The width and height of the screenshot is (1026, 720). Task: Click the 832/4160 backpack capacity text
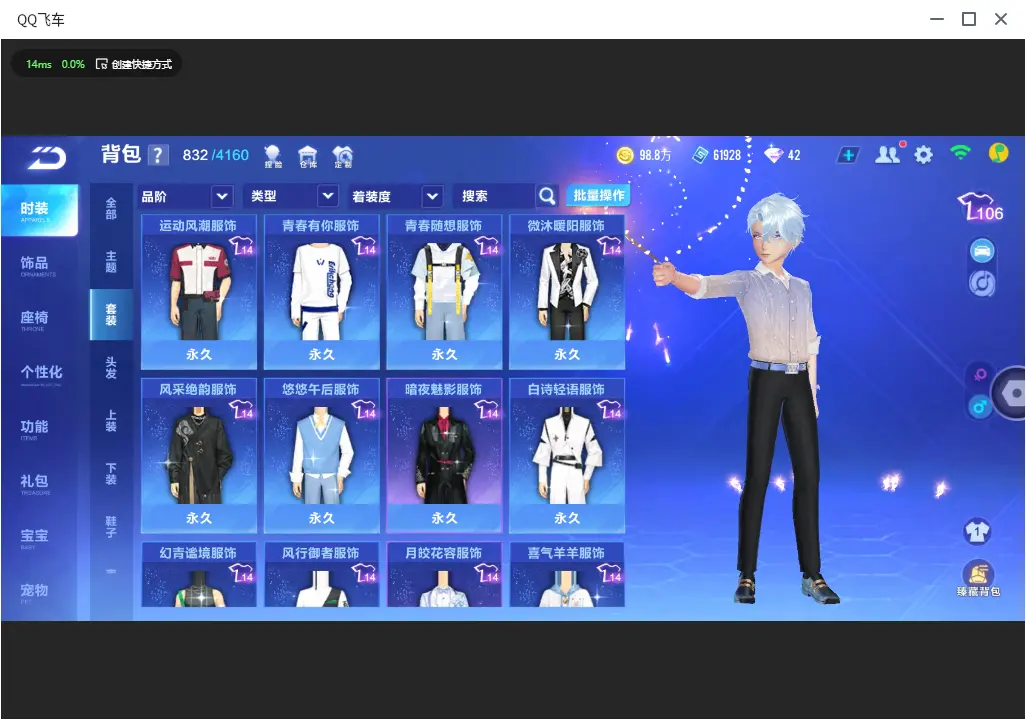tap(215, 155)
